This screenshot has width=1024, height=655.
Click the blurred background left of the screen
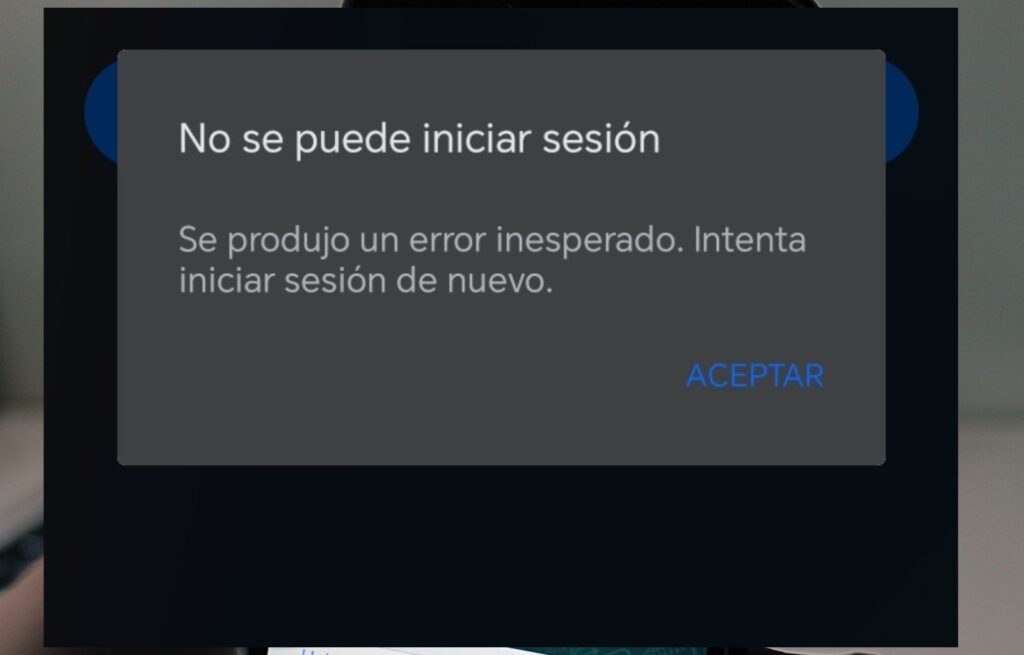click(x=22, y=327)
